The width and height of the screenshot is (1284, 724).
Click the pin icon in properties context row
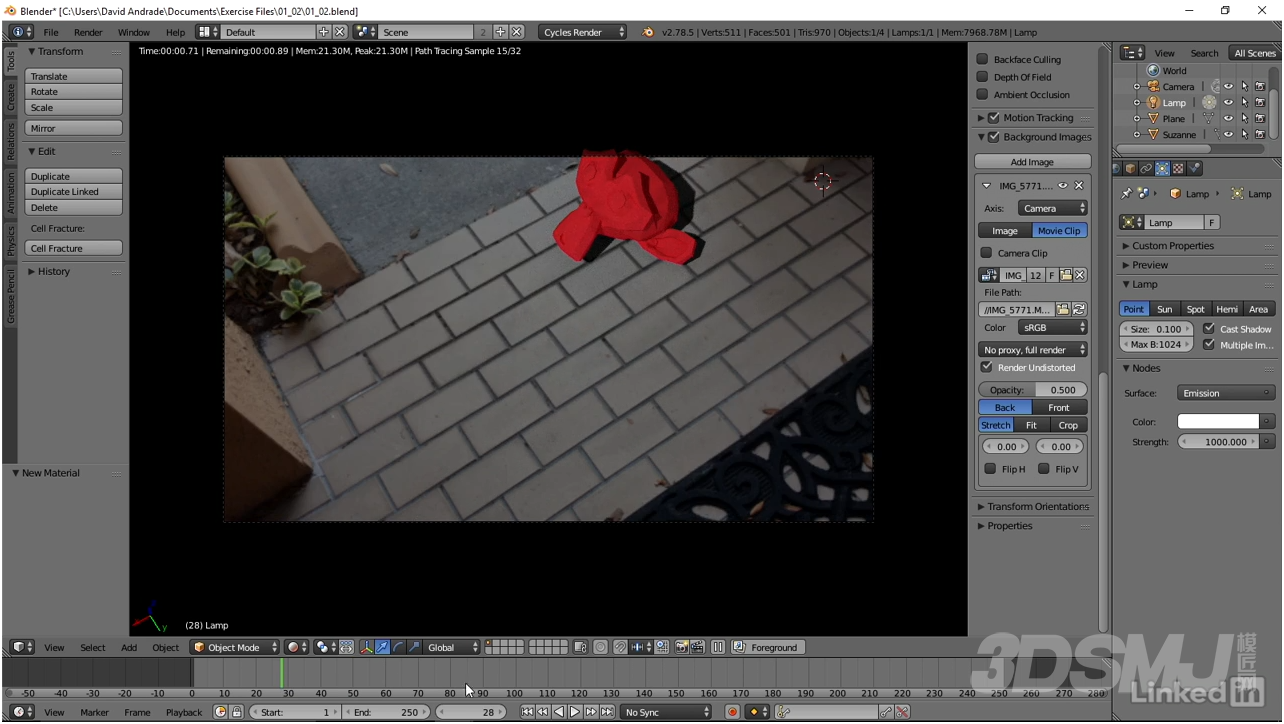coord(1126,194)
